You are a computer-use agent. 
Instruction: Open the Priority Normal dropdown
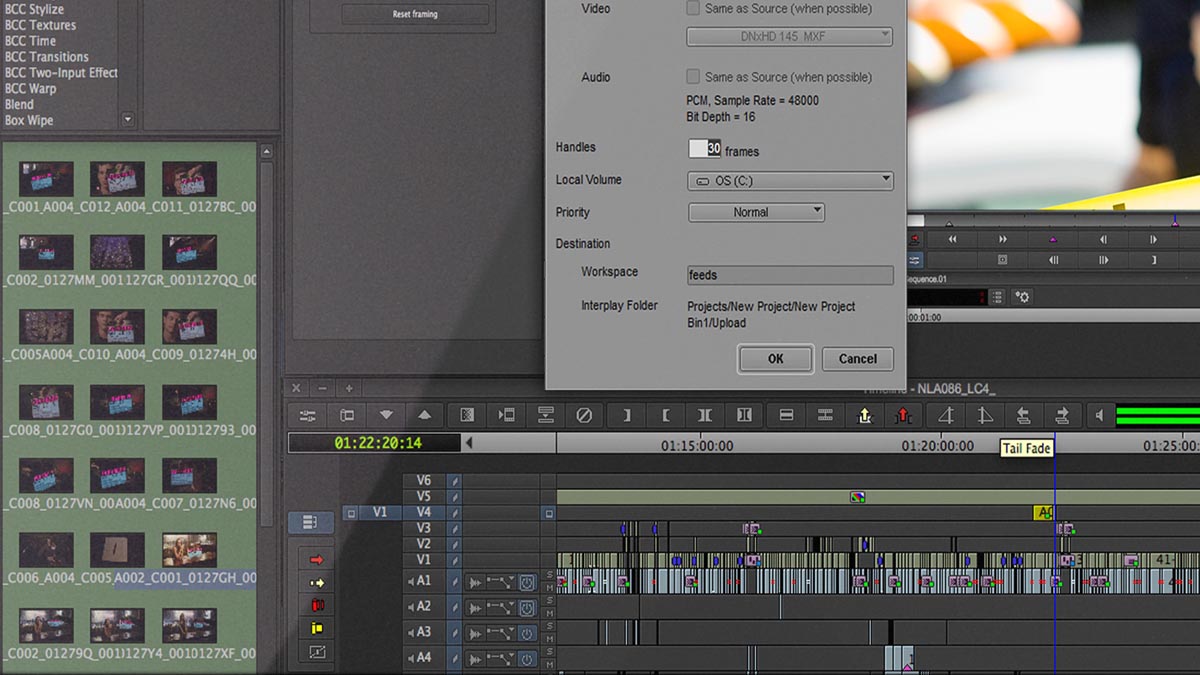(756, 212)
